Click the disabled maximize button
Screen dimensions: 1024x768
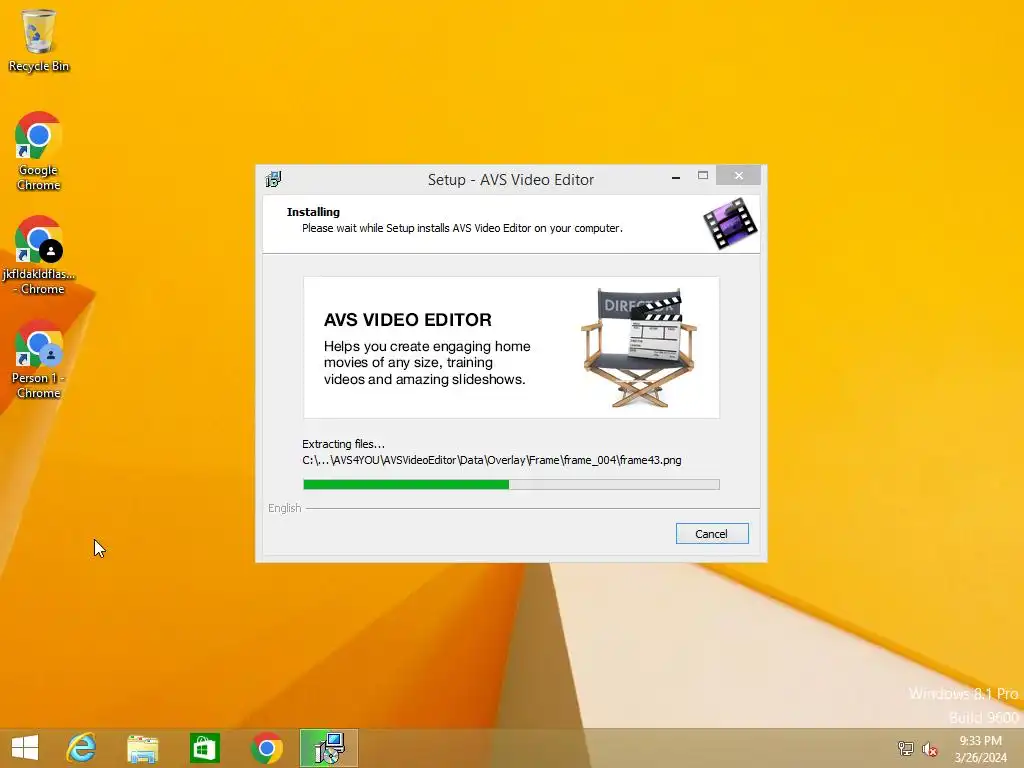pyautogui.click(x=703, y=176)
